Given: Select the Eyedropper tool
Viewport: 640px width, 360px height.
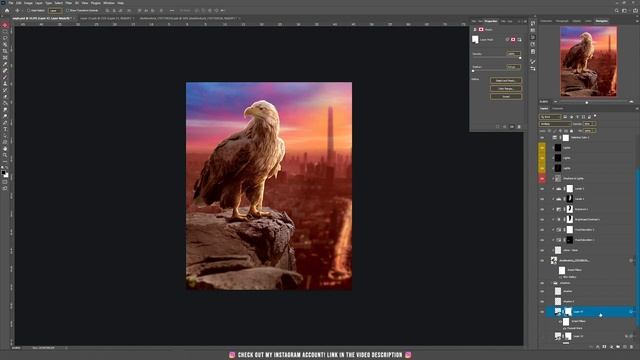Looking at the screenshot, I should pyautogui.click(x=5, y=64).
